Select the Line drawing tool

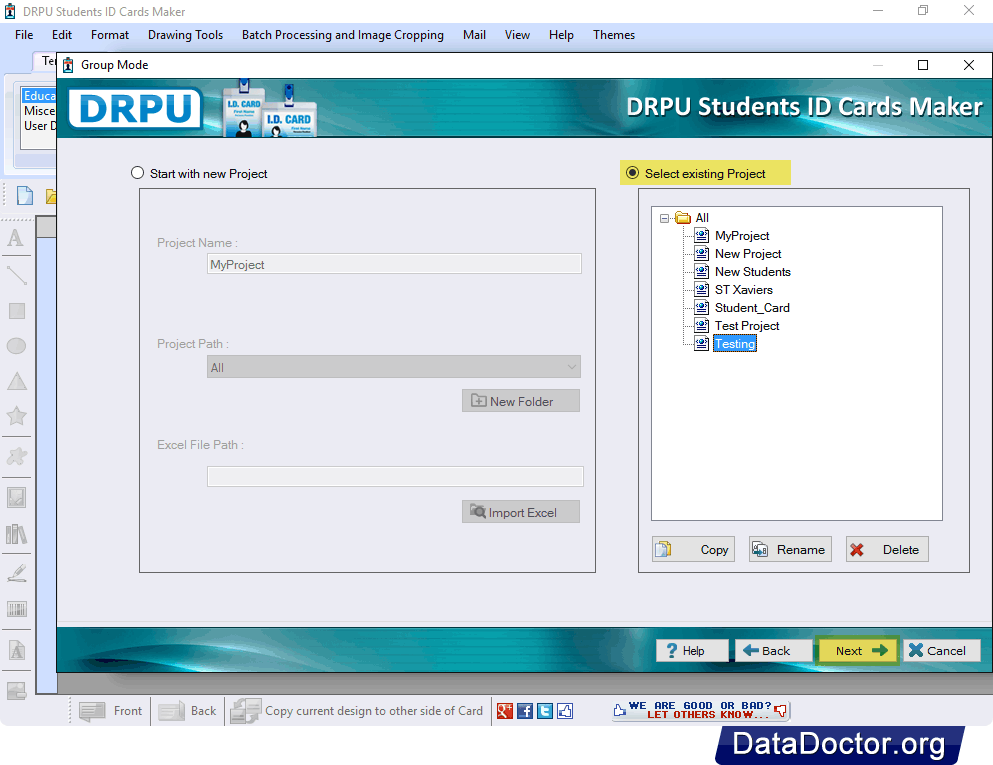(16, 275)
